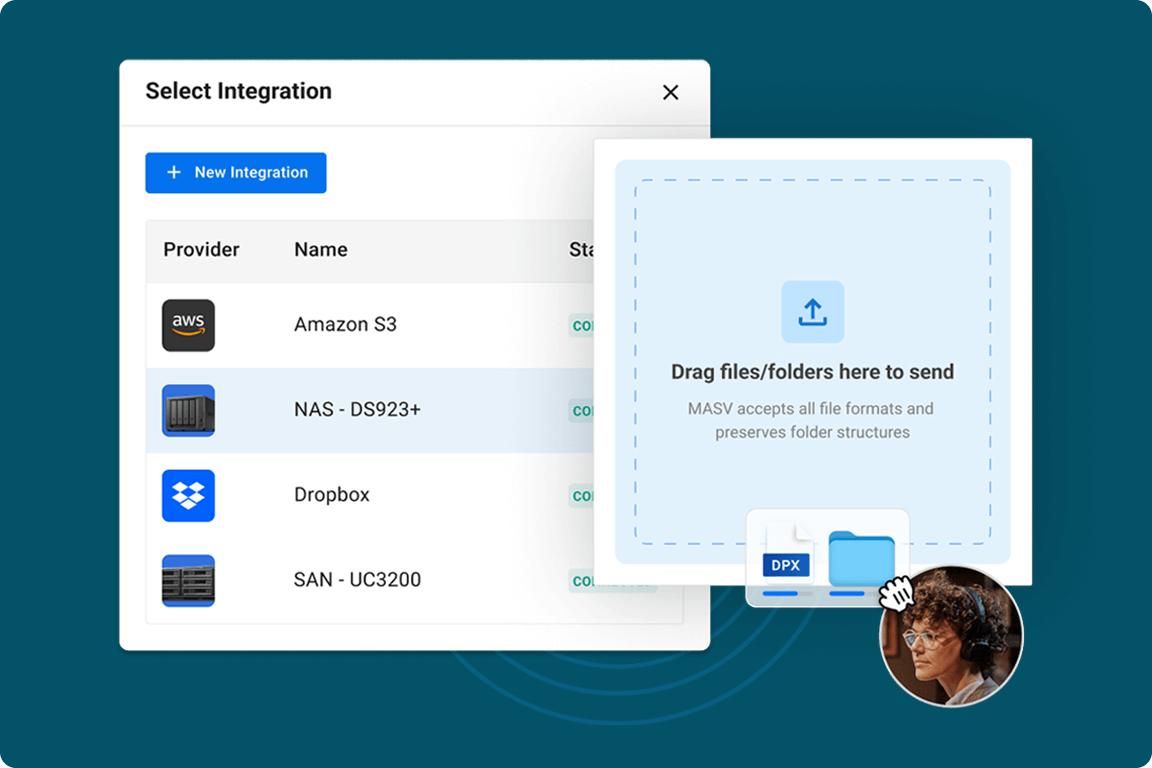Click the Name column header
The height and width of the screenshot is (768, 1152).
[320, 249]
